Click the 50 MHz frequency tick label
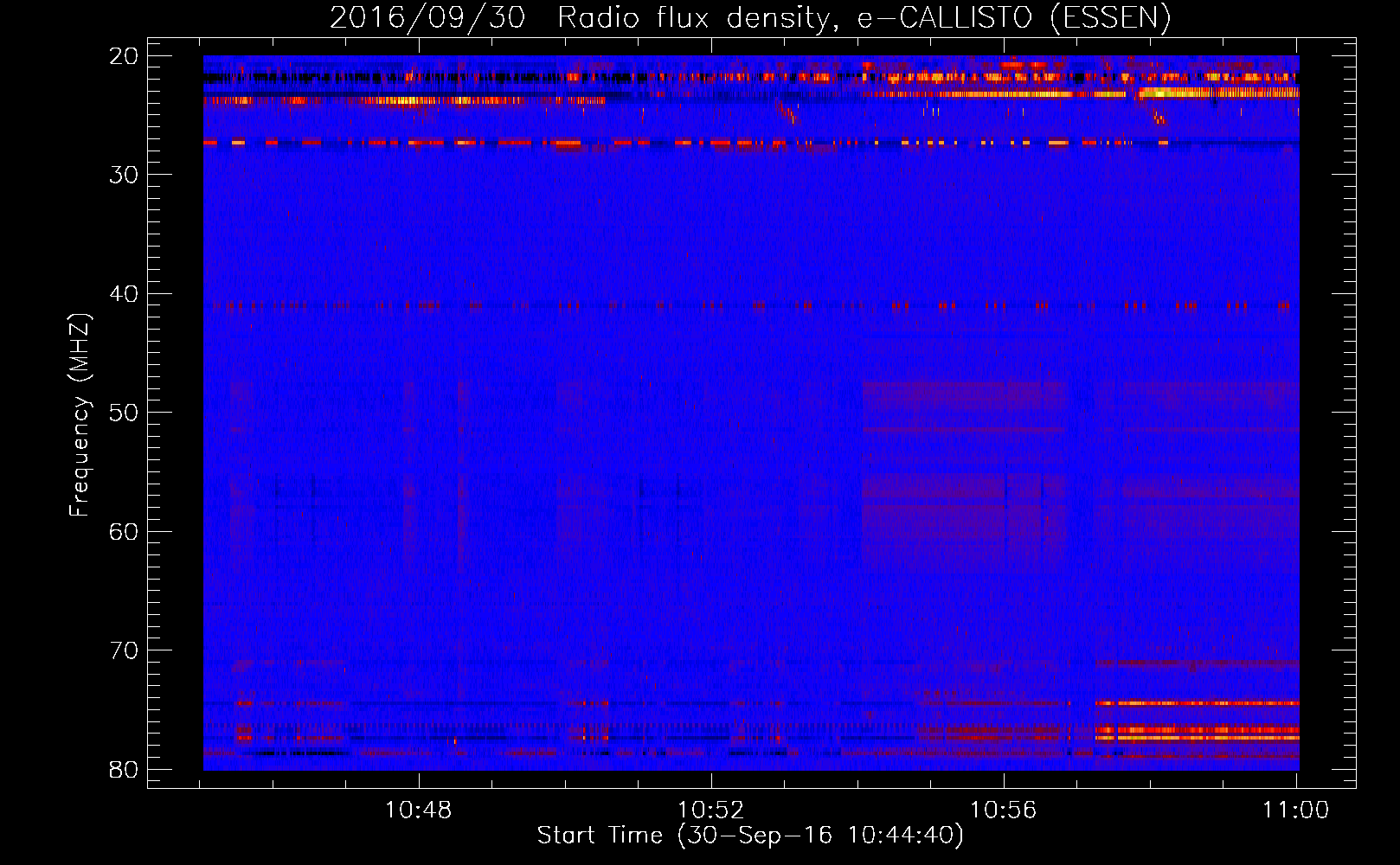 pos(125,413)
